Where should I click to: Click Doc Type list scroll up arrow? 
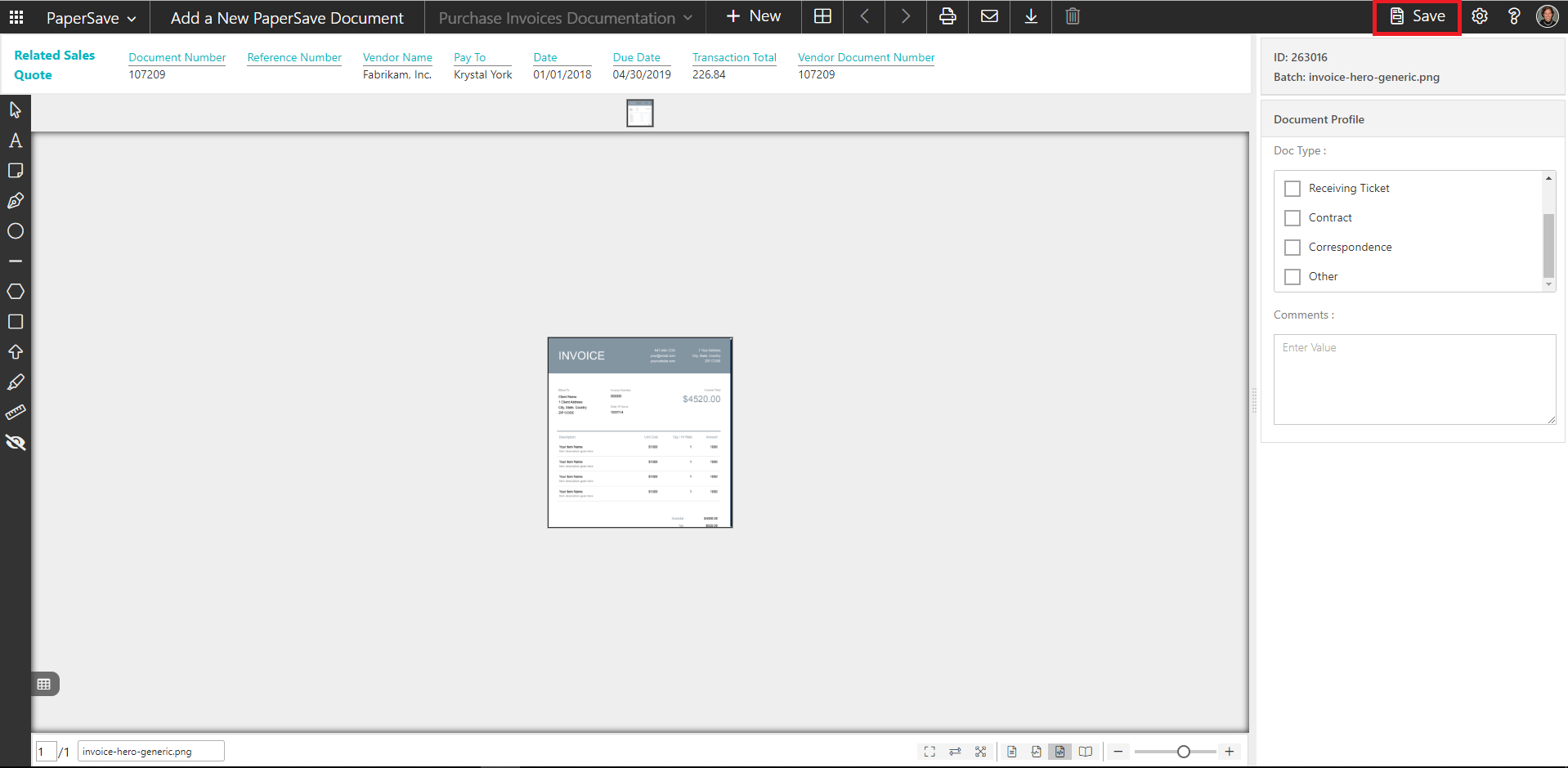click(1548, 178)
